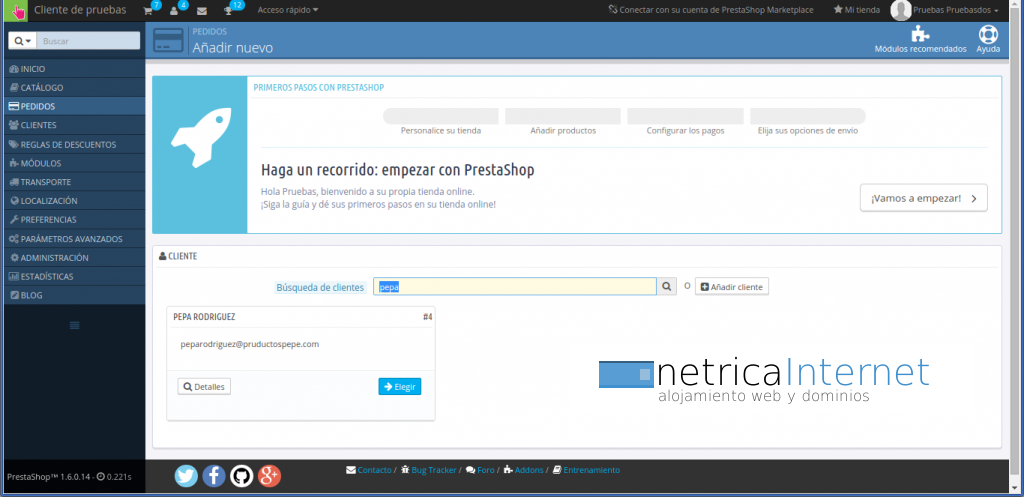
Task: Click the magnifier customer search button
Action: [667, 287]
